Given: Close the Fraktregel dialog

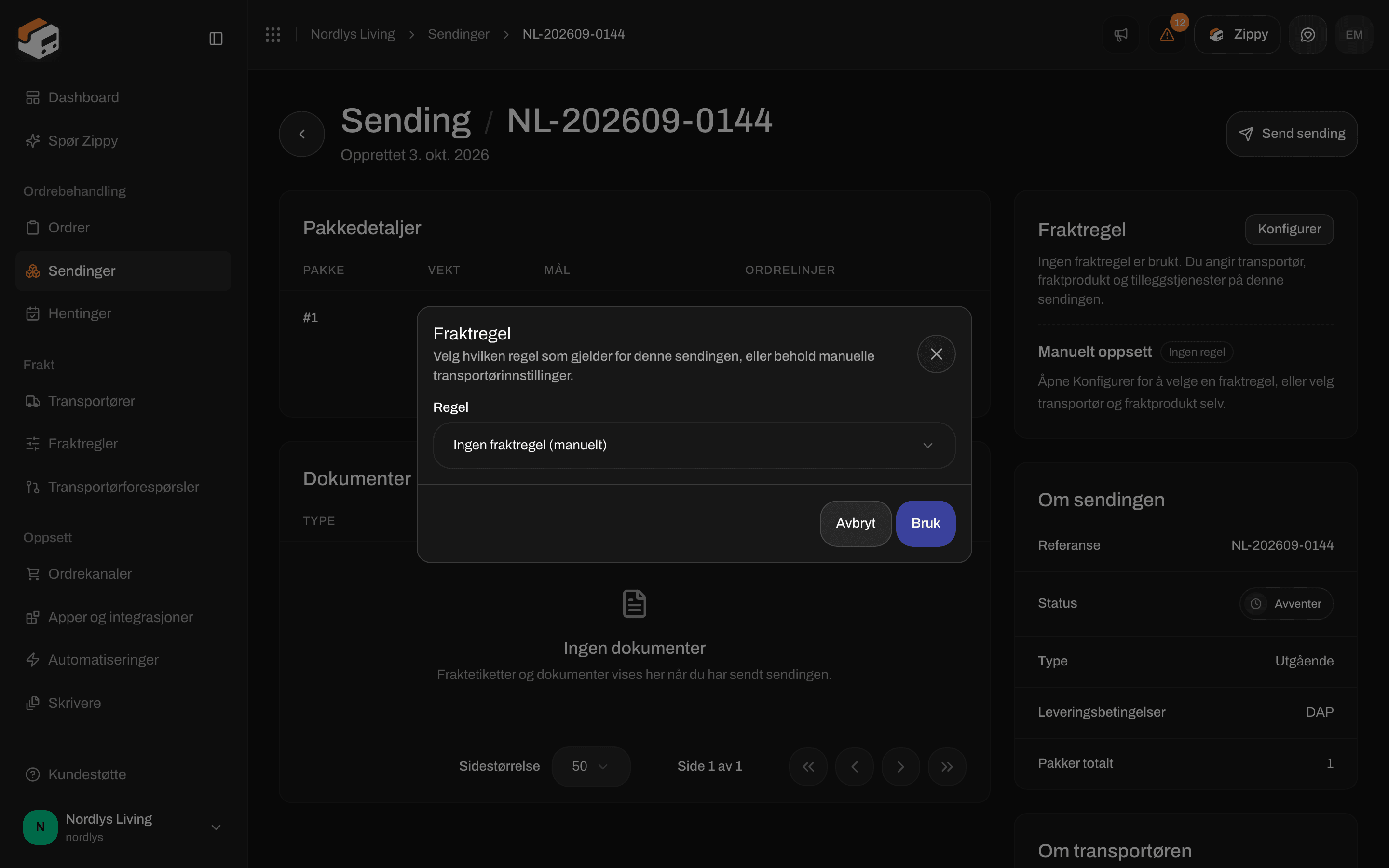Looking at the screenshot, I should click(x=936, y=354).
